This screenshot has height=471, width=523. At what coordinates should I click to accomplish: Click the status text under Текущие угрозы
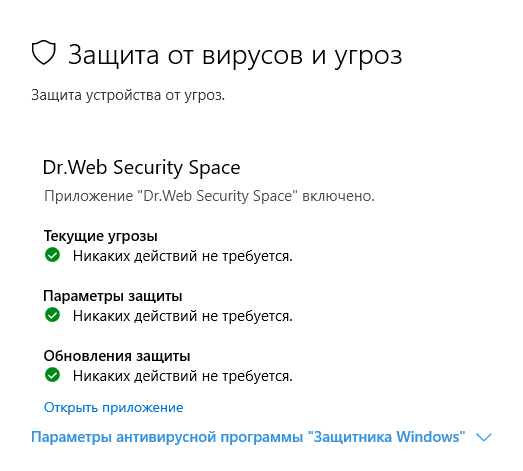click(183, 256)
